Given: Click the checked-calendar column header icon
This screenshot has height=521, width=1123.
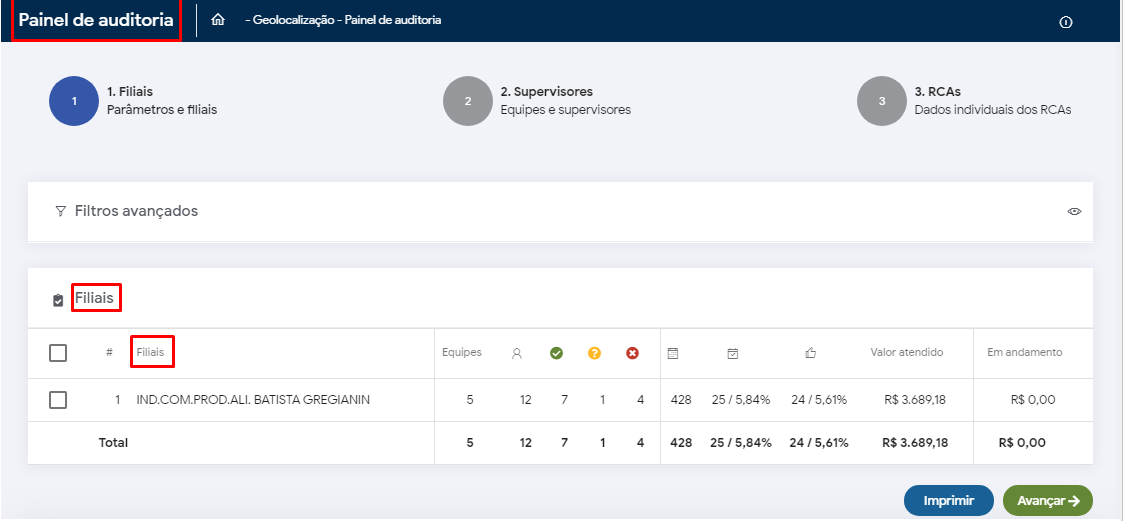Looking at the screenshot, I should coord(733,353).
